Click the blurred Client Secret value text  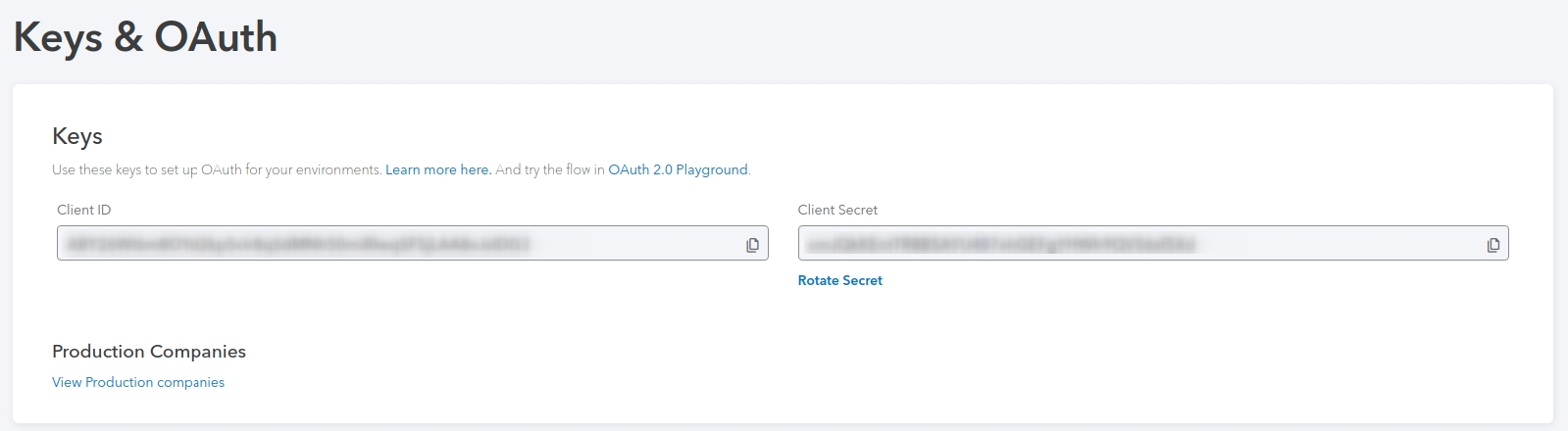(x=1000, y=244)
